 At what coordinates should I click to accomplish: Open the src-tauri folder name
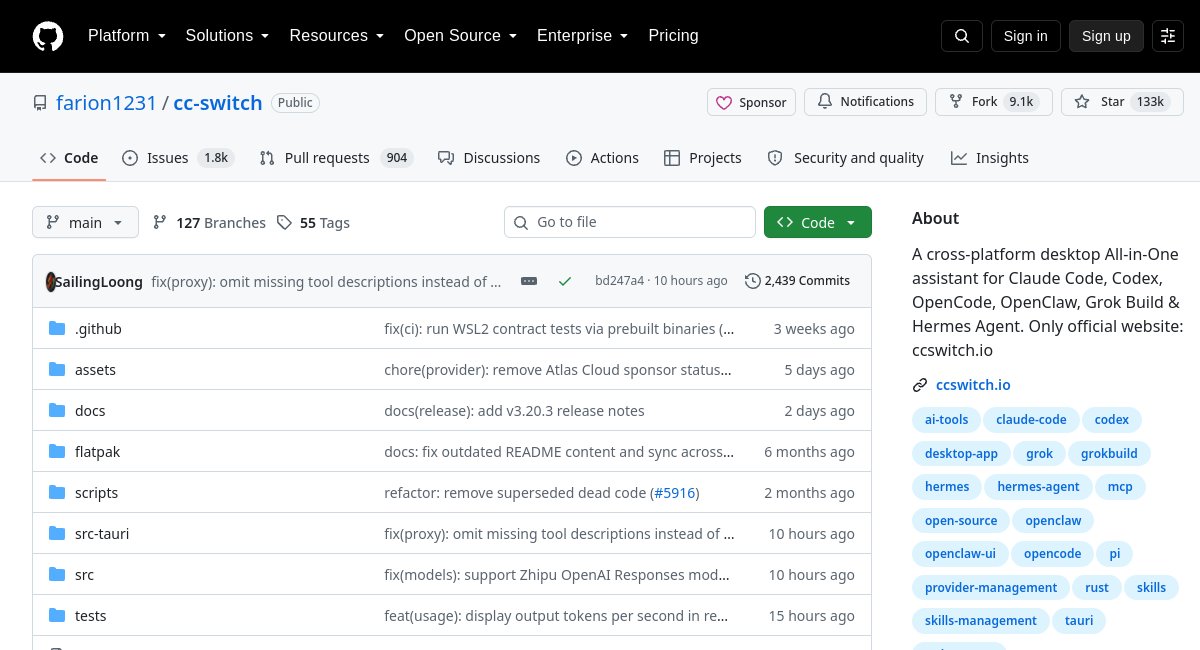(x=102, y=534)
